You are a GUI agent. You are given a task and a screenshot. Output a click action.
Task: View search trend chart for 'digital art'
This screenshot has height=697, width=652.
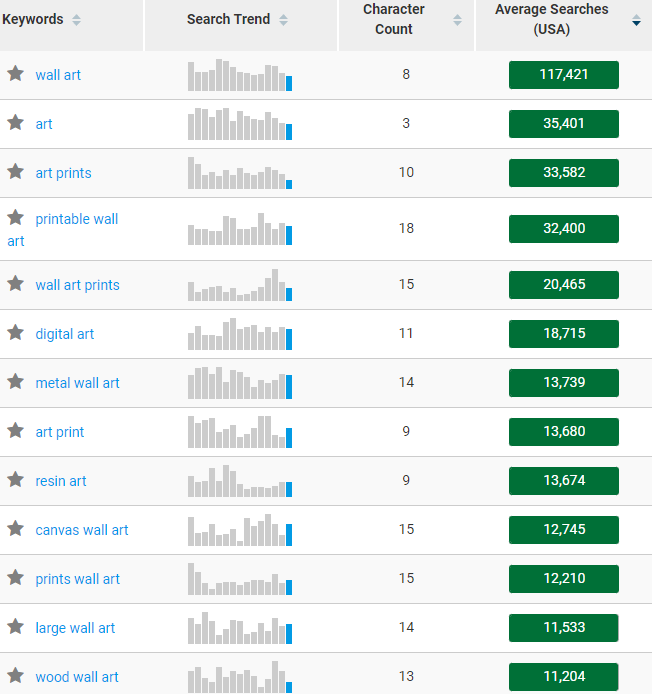point(240,333)
